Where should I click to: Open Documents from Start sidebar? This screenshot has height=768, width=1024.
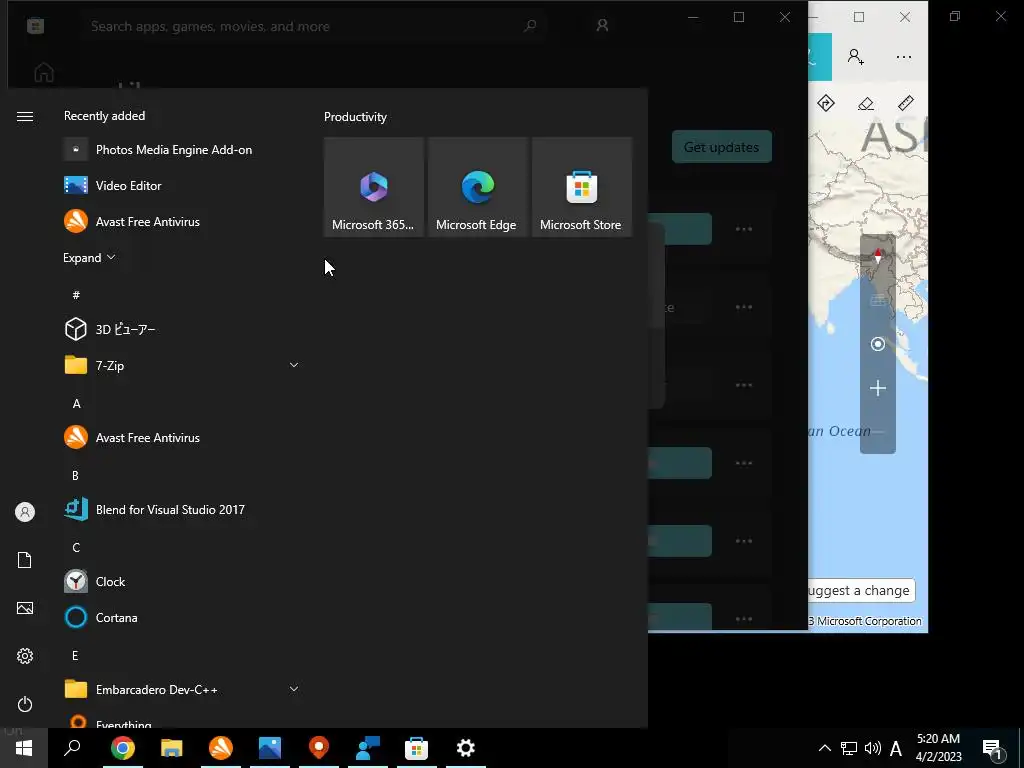point(25,560)
